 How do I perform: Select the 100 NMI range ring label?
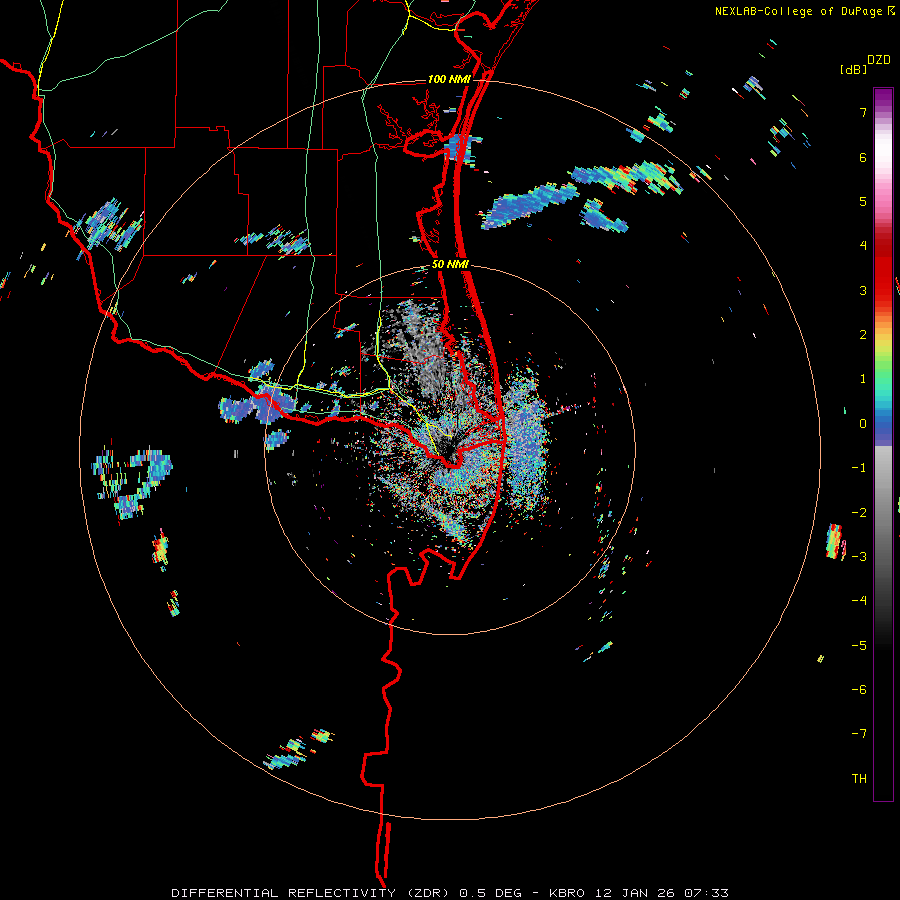click(449, 79)
